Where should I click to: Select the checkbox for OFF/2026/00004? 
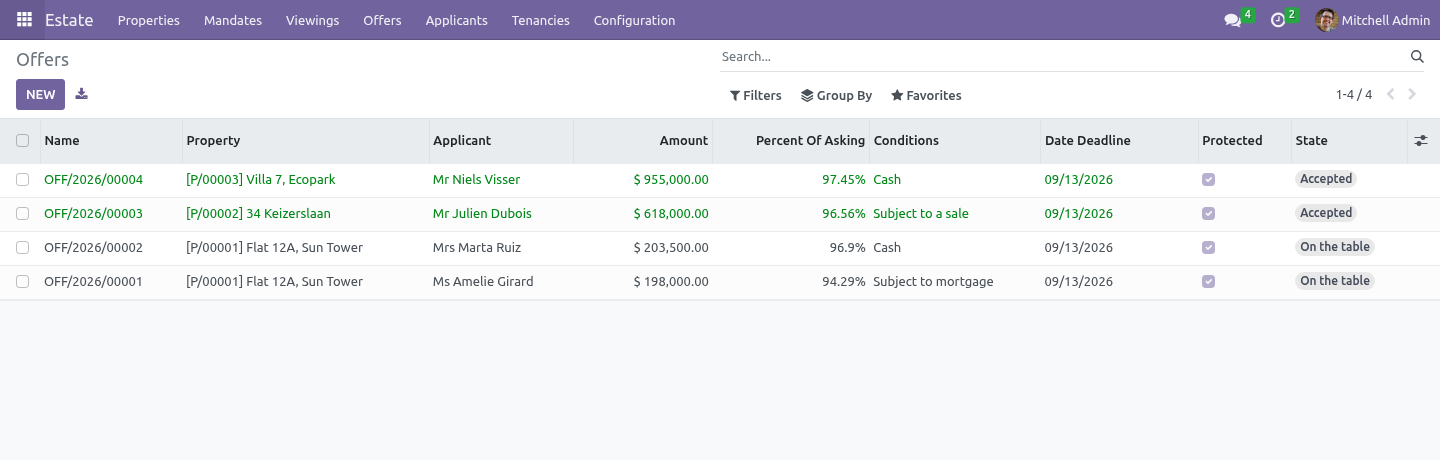click(x=23, y=180)
